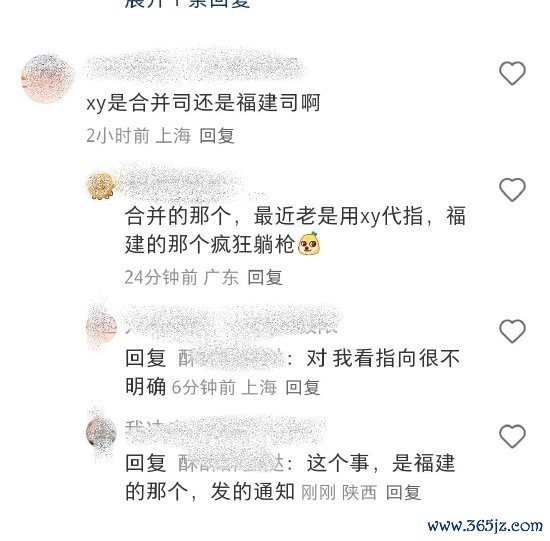
Task: Reply to the 6分钟前 上海 comment
Action: [x=303, y=388]
